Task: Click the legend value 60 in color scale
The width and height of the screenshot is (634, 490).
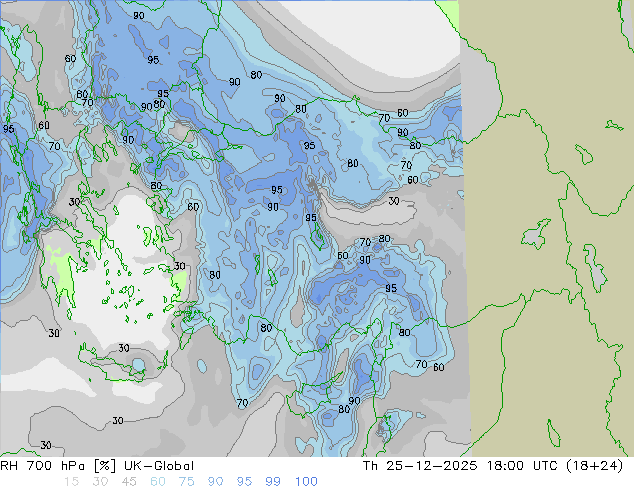Action: click(x=158, y=482)
